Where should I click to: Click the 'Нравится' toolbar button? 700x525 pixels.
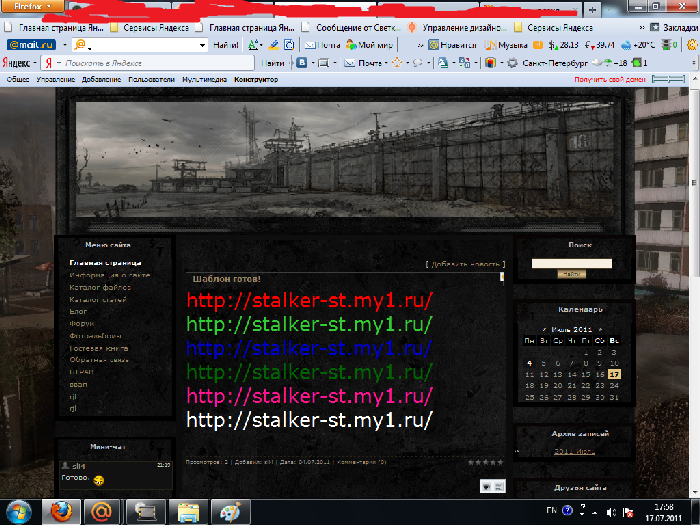(453, 45)
